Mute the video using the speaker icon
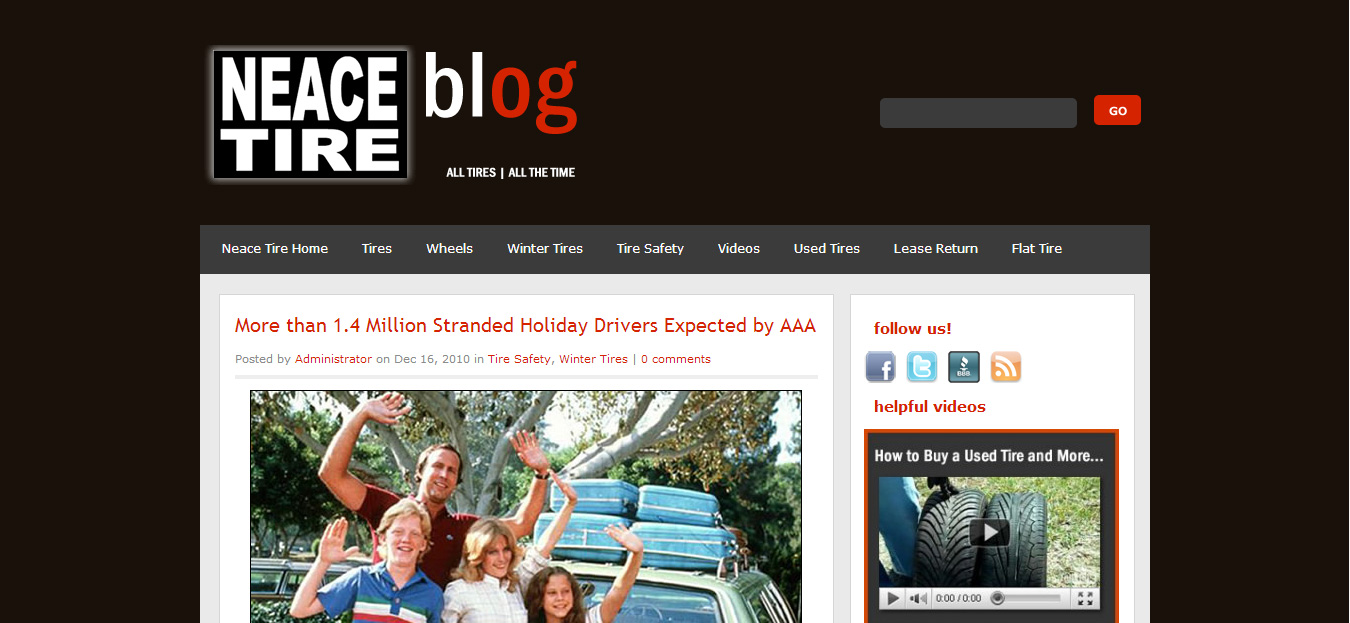Image resolution: width=1350 pixels, height=623 pixels. pos(917,599)
